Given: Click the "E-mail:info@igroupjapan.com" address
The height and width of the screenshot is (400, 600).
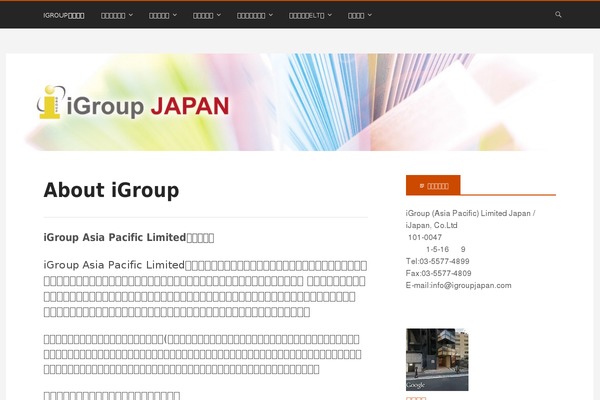Looking at the screenshot, I should point(458,285).
